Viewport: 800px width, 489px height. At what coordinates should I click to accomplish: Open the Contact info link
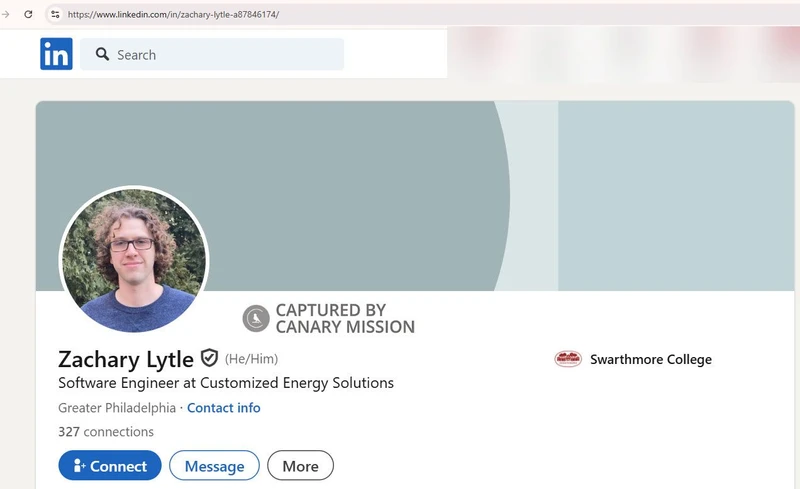[x=223, y=408]
